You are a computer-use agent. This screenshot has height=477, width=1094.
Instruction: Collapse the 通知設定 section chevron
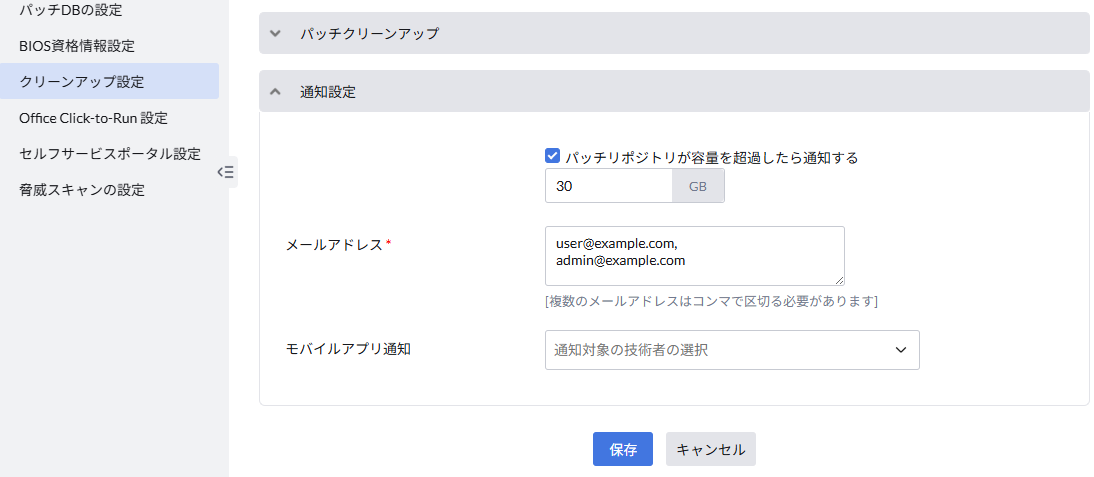tap(276, 91)
